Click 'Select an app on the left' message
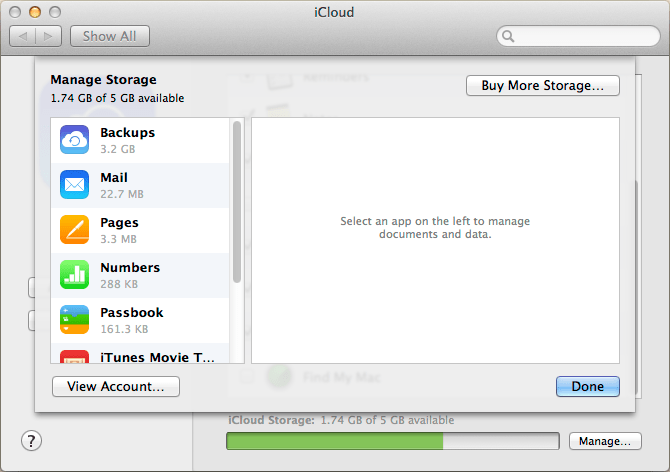The height and width of the screenshot is (472, 670). coord(435,228)
